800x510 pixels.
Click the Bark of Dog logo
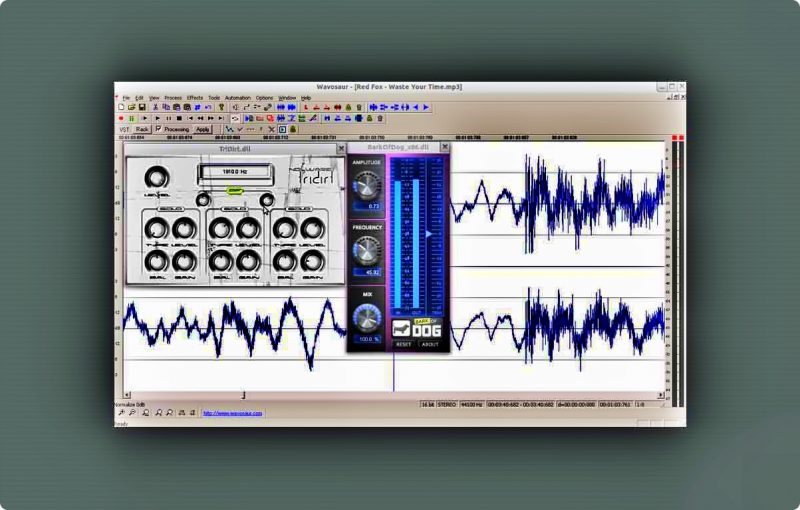[x=417, y=328]
